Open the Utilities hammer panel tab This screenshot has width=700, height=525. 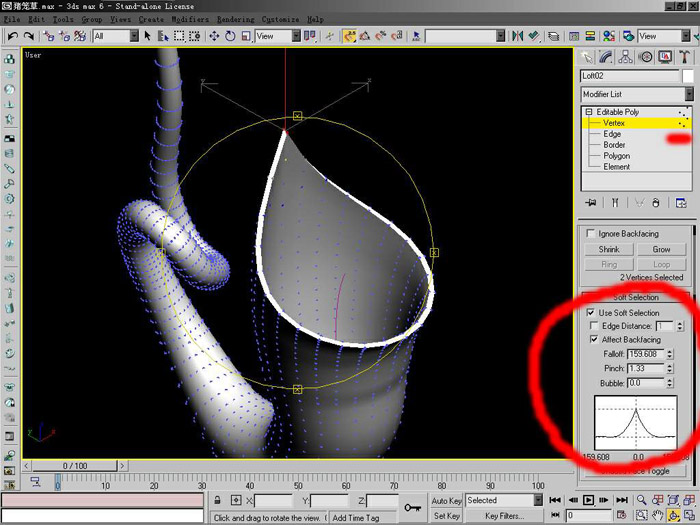tap(684, 57)
